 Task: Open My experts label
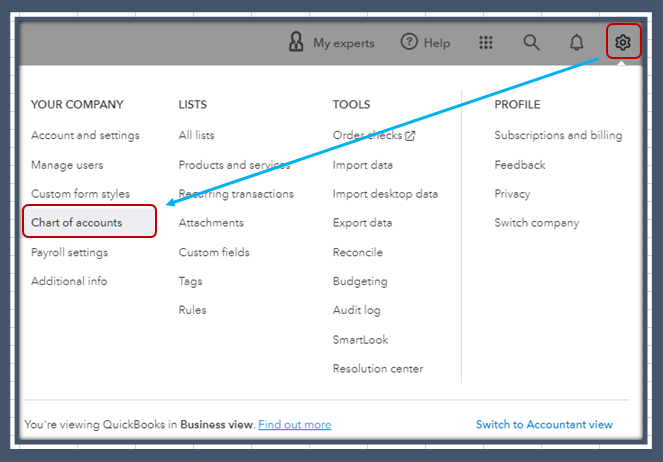(x=344, y=43)
